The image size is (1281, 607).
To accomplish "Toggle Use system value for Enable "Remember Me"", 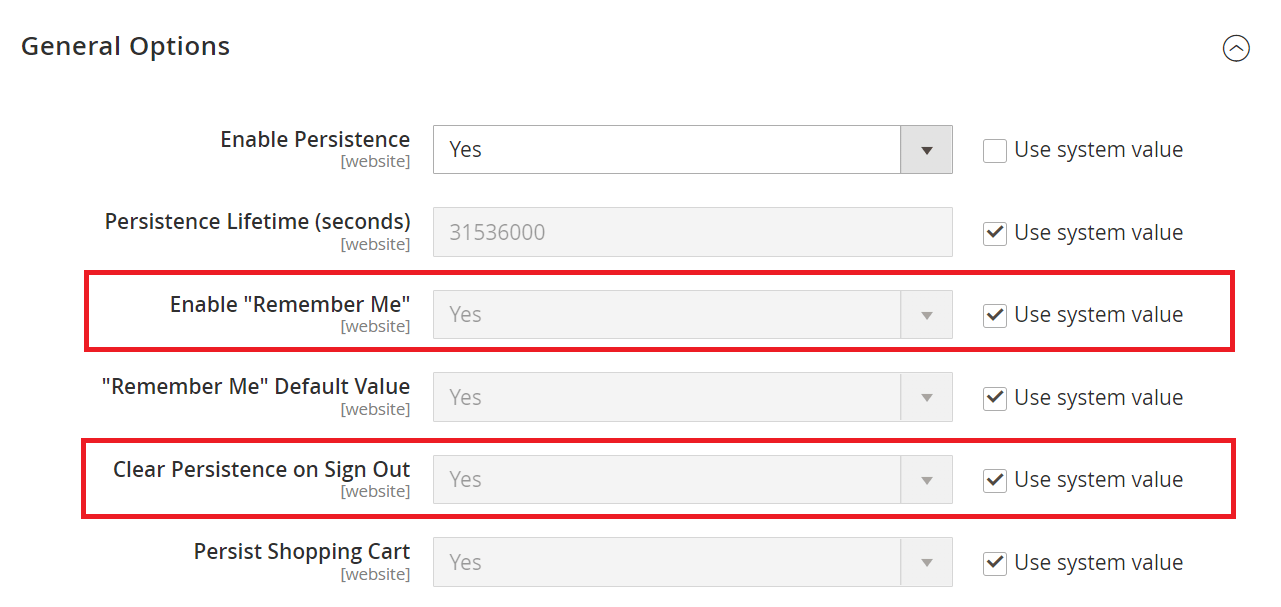I will point(995,315).
